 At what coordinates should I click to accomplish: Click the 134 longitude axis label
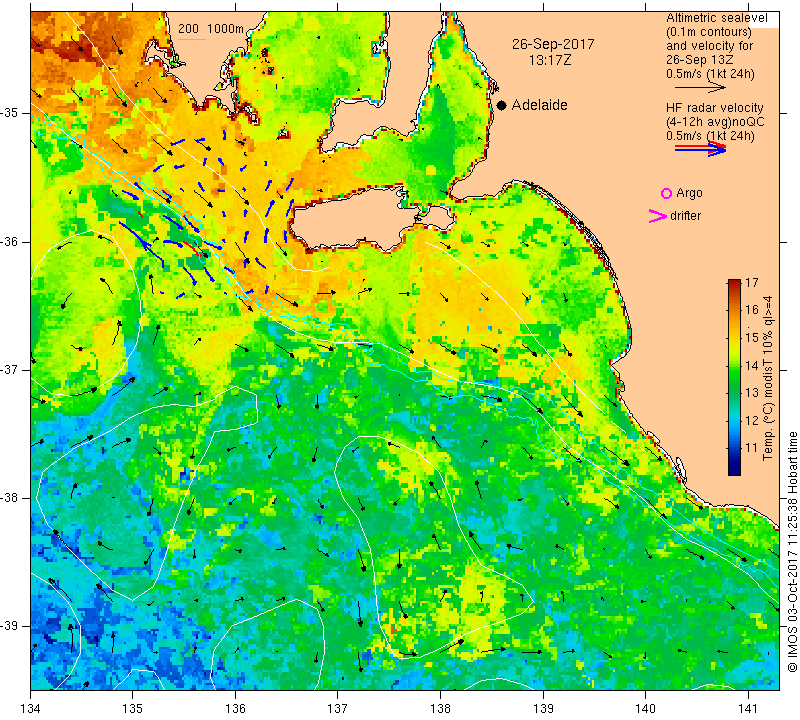pyautogui.click(x=31, y=709)
